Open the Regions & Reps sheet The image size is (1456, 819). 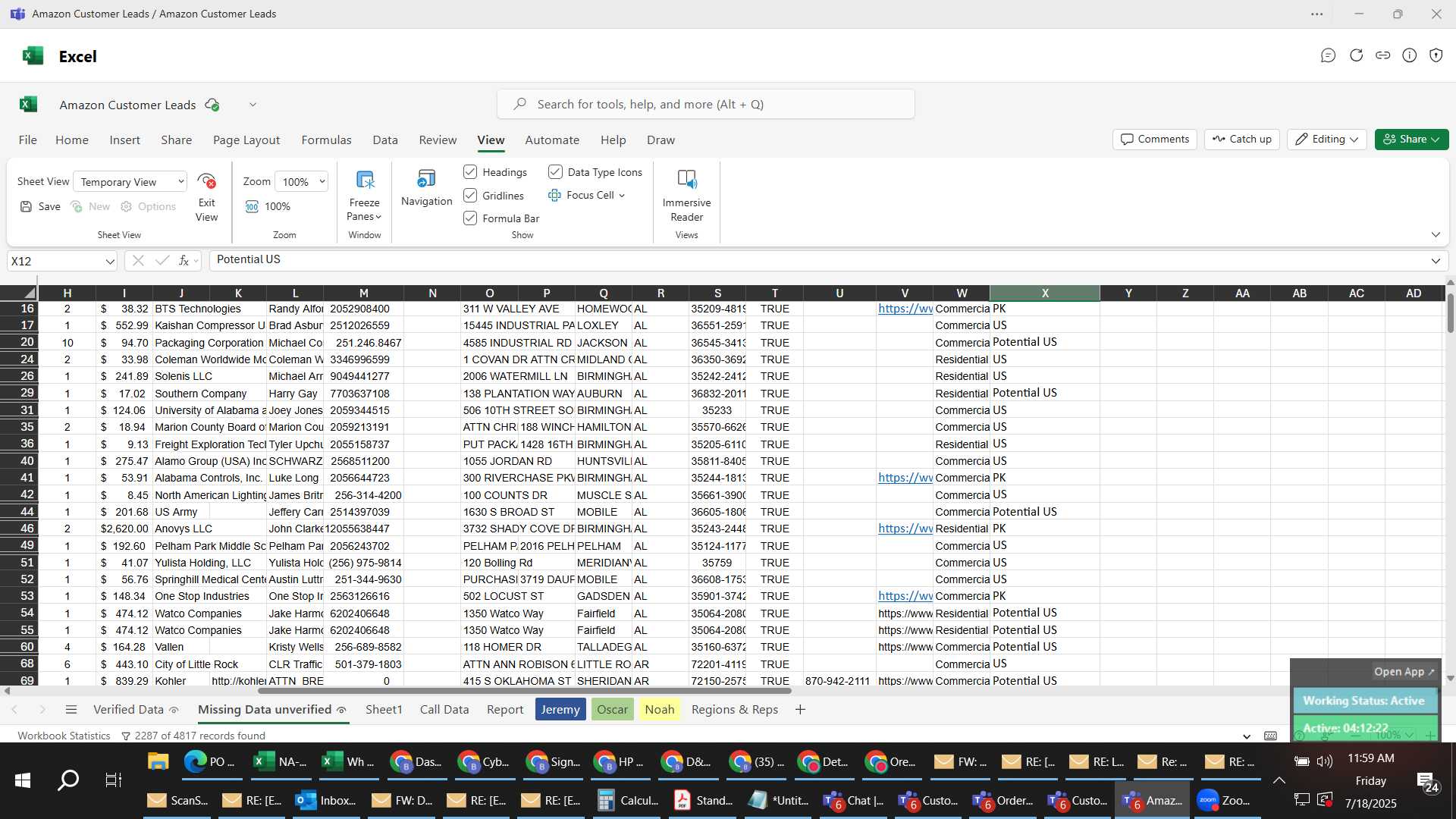[x=735, y=710]
